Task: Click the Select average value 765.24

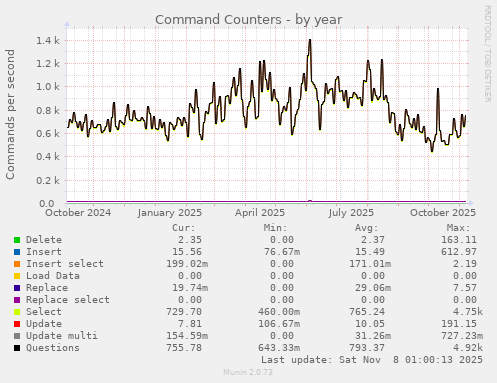Action: coord(367,312)
